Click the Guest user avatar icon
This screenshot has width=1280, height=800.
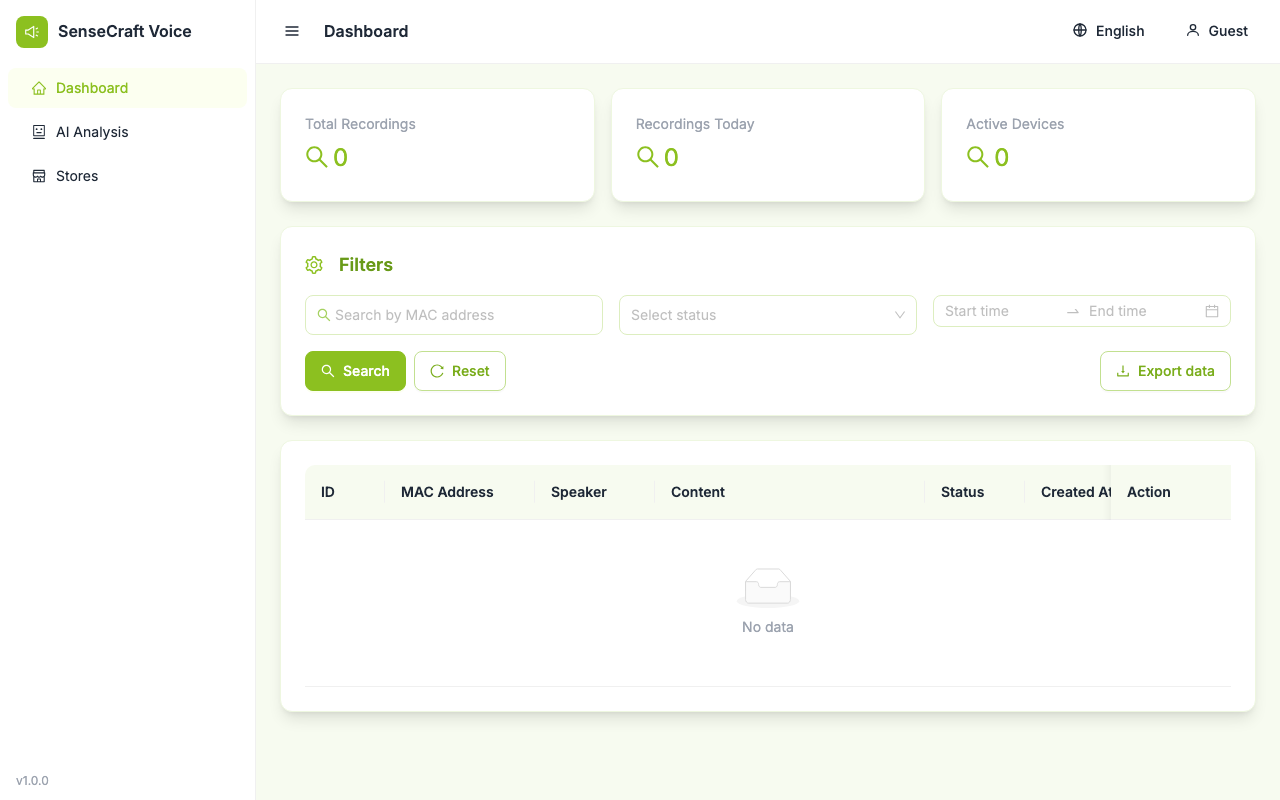1193,31
